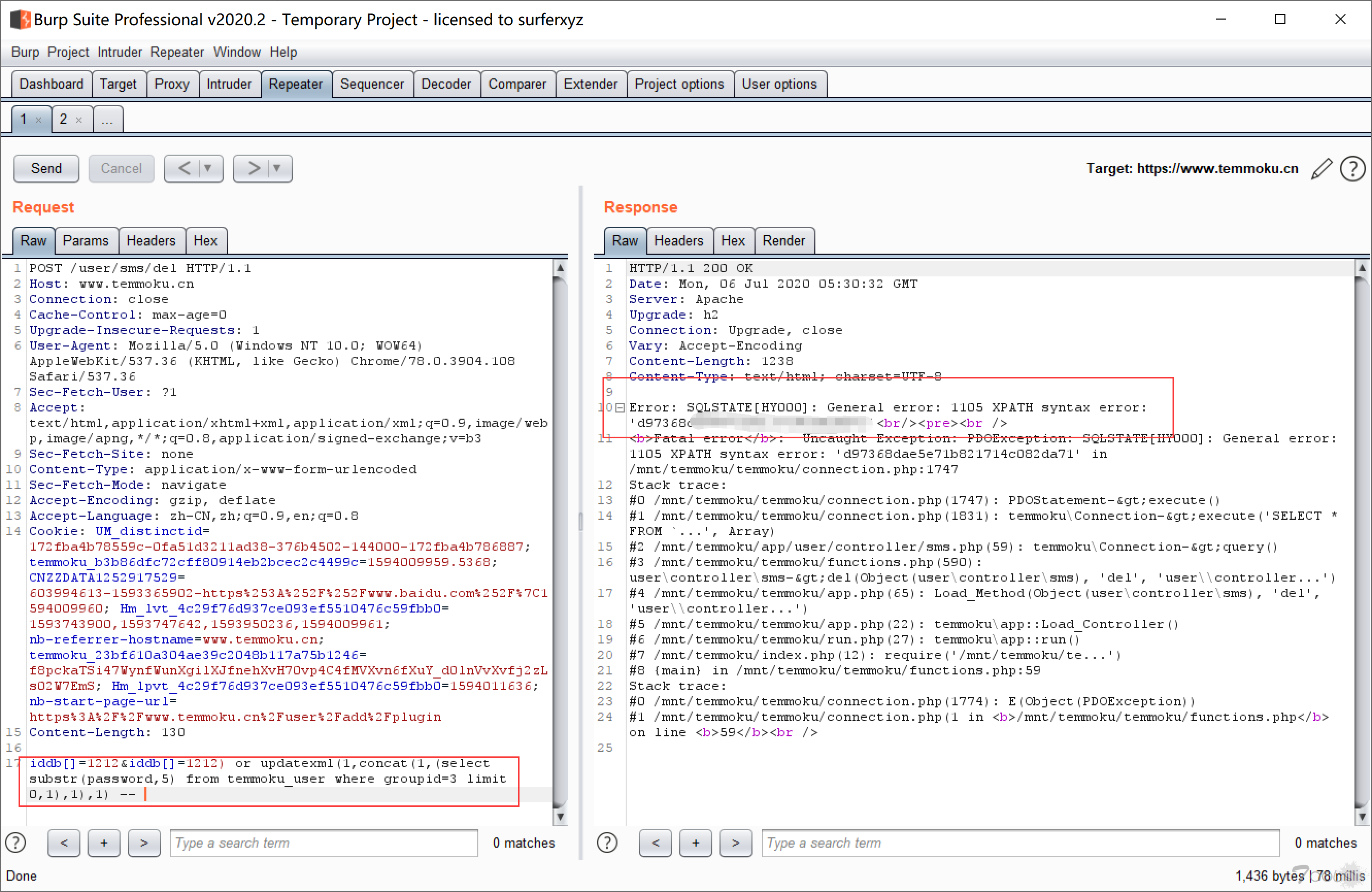Image resolution: width=1372 pixels, height=892 pixels.
Task: Switch to the Dashboard tab
Action: [x=52, y=84]
